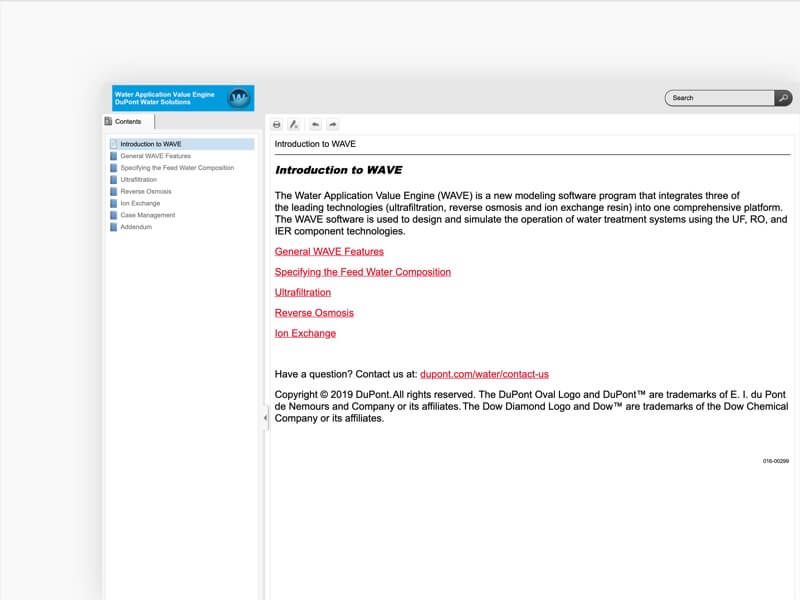
Task: Click the remove highlight pen icon
Action: click(x=294, y=125)
